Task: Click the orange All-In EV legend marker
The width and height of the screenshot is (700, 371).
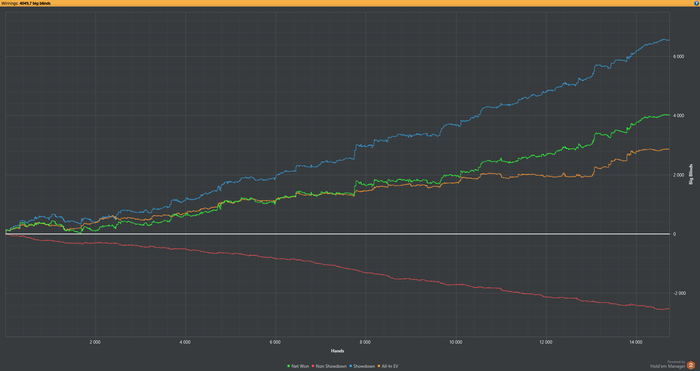Action: click(x=378, y=366)
